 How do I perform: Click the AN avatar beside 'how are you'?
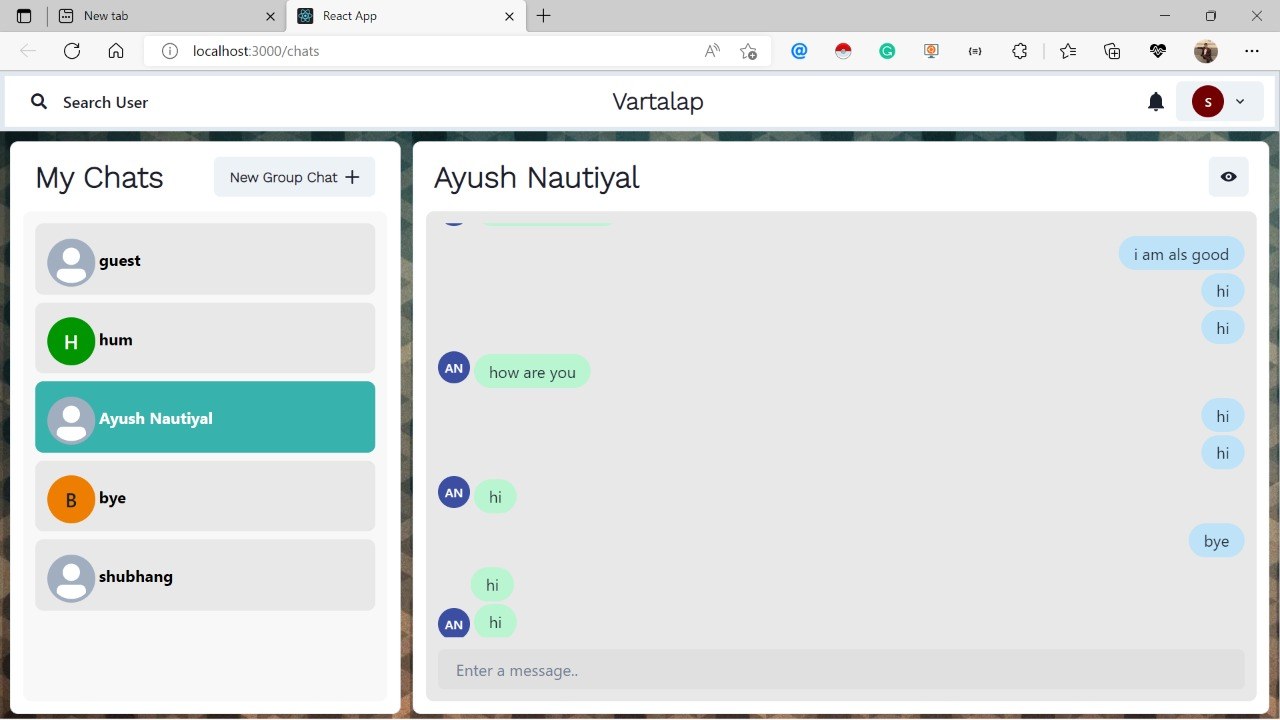coord(453,367)
